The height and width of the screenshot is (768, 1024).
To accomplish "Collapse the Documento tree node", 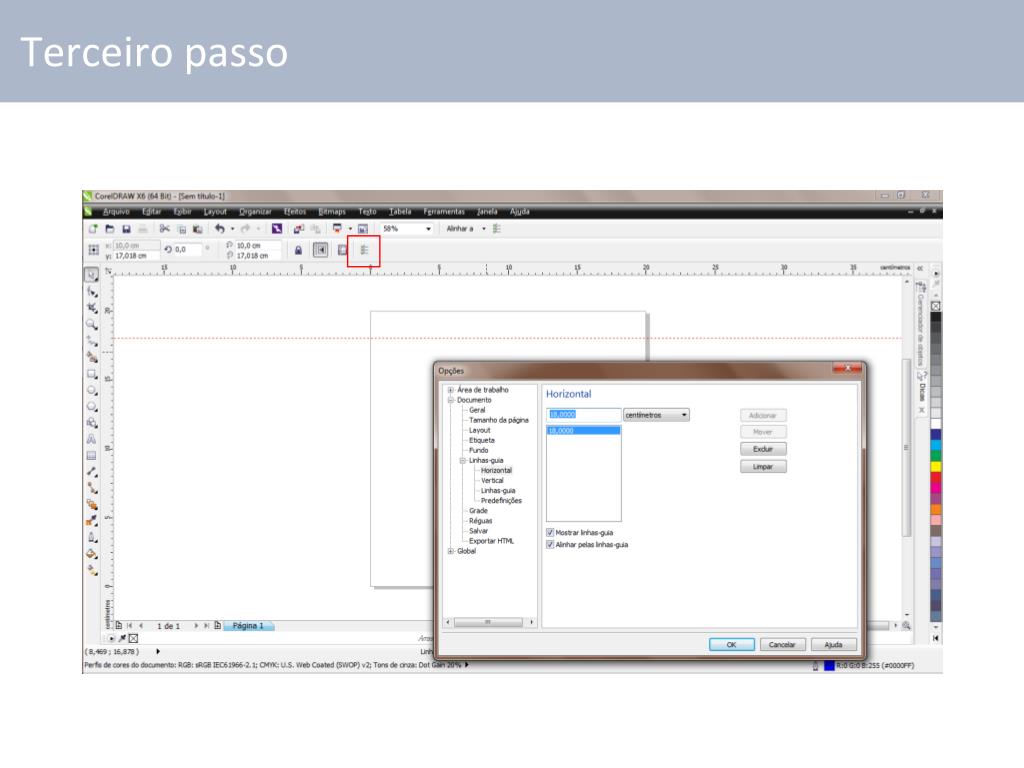I will coord(451,400).
